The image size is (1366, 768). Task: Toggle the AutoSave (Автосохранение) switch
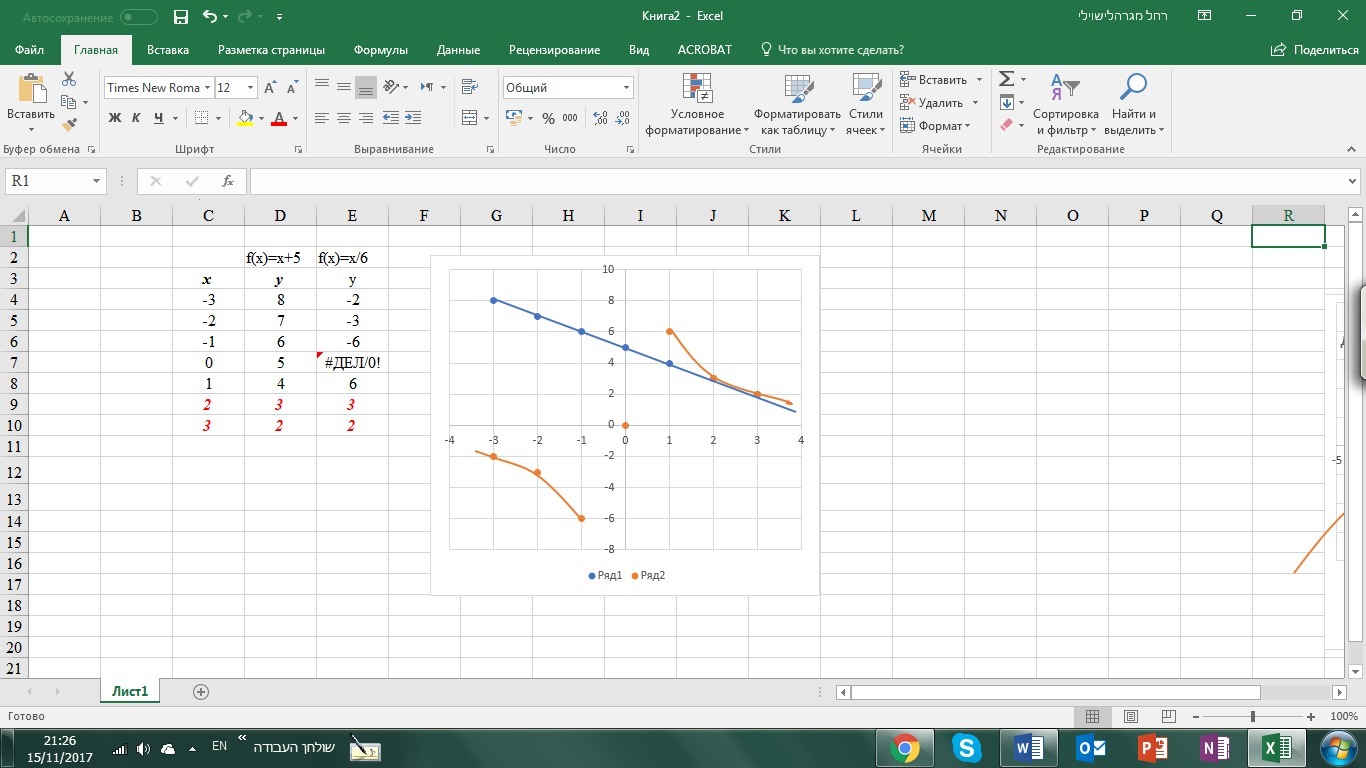point(139,17)
